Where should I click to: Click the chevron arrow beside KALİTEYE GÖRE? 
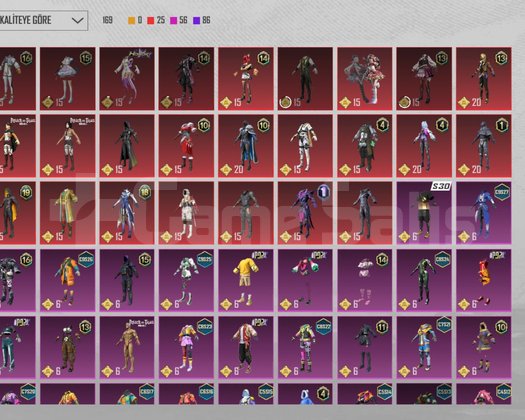pos(77,20)
